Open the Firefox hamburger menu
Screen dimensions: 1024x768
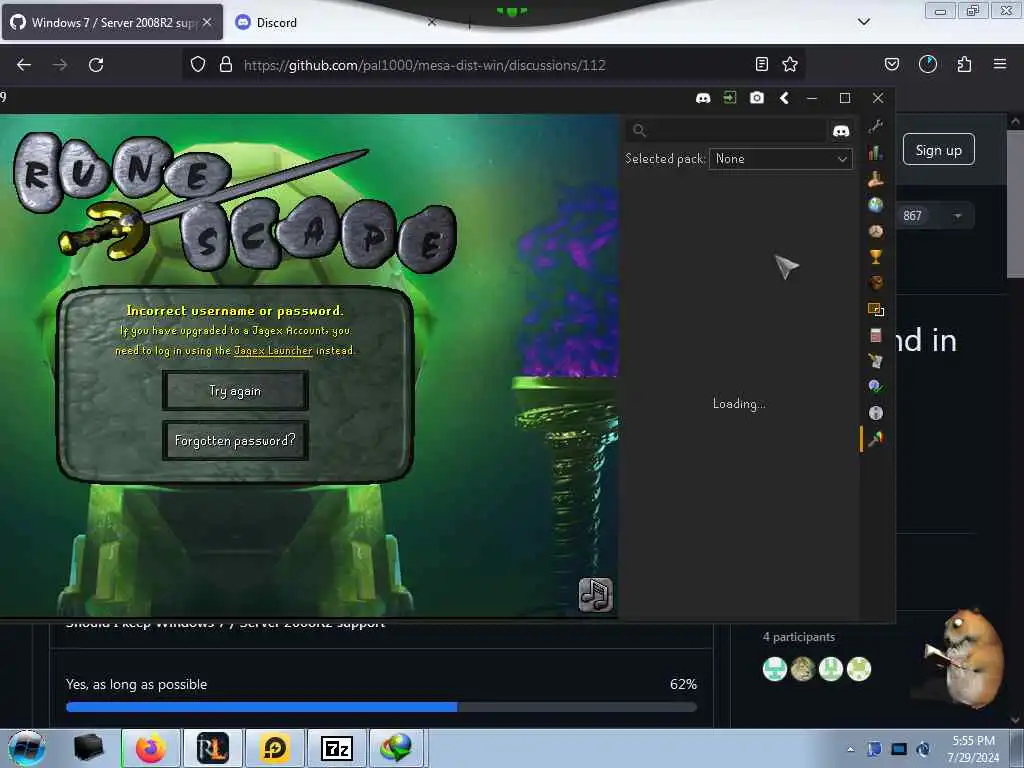pyautogui.click(x=999, y=64)
